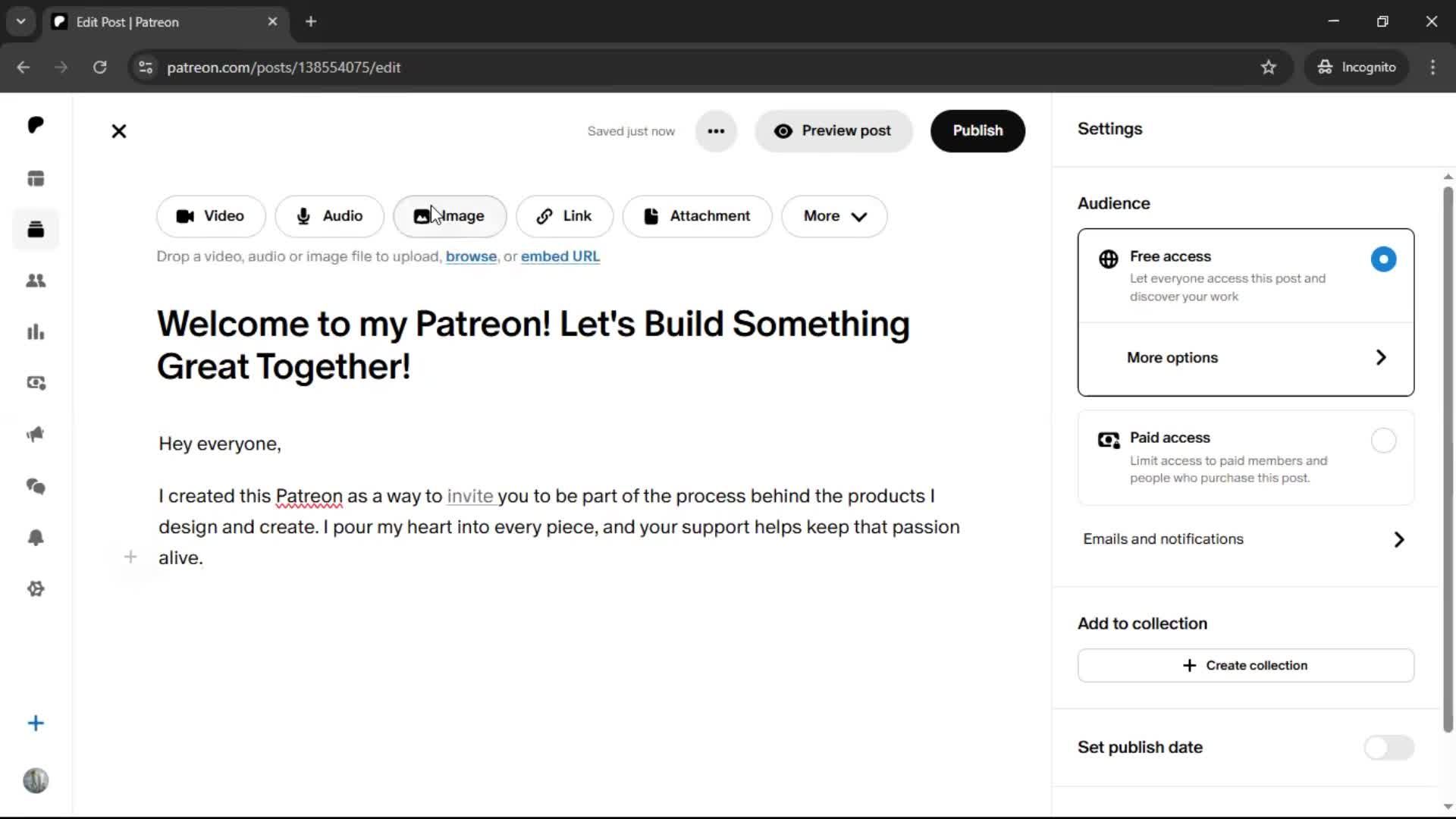
Task: Go back in browser history
Action: coord(24,67)
